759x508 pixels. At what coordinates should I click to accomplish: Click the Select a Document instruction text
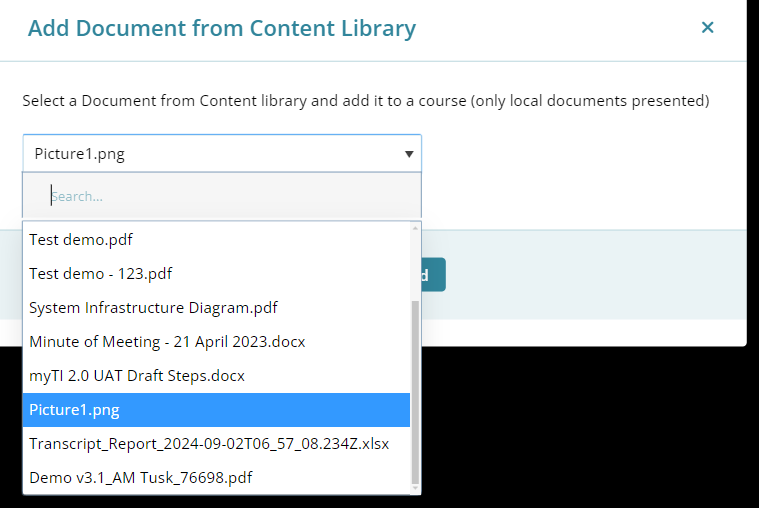click(365, 101)
